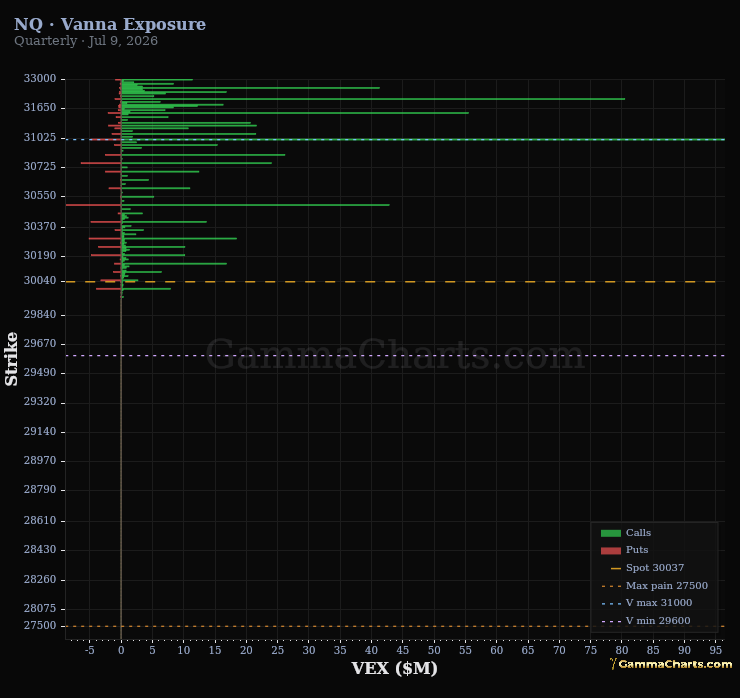The image size is (740, 698).
Task: Click the 30040 strike axis label
Action: click(40, 280)
